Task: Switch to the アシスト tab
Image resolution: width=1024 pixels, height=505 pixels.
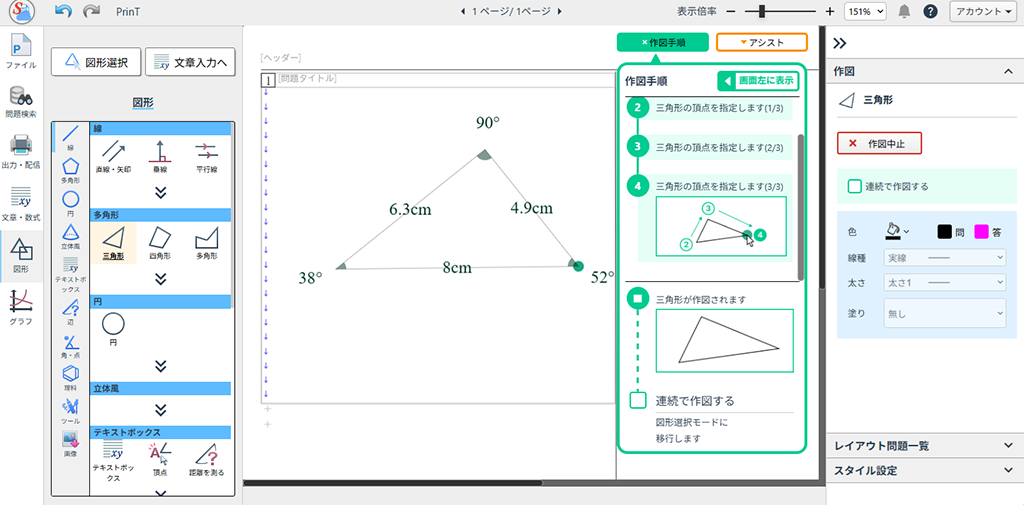Action: tap(763, 43)
